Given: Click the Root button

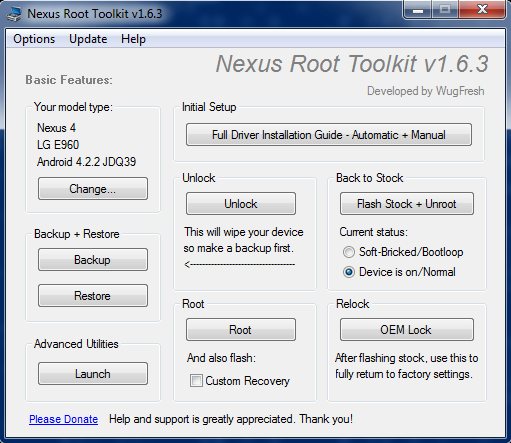Looking at the screenshot, I should [x=241, y=330].
